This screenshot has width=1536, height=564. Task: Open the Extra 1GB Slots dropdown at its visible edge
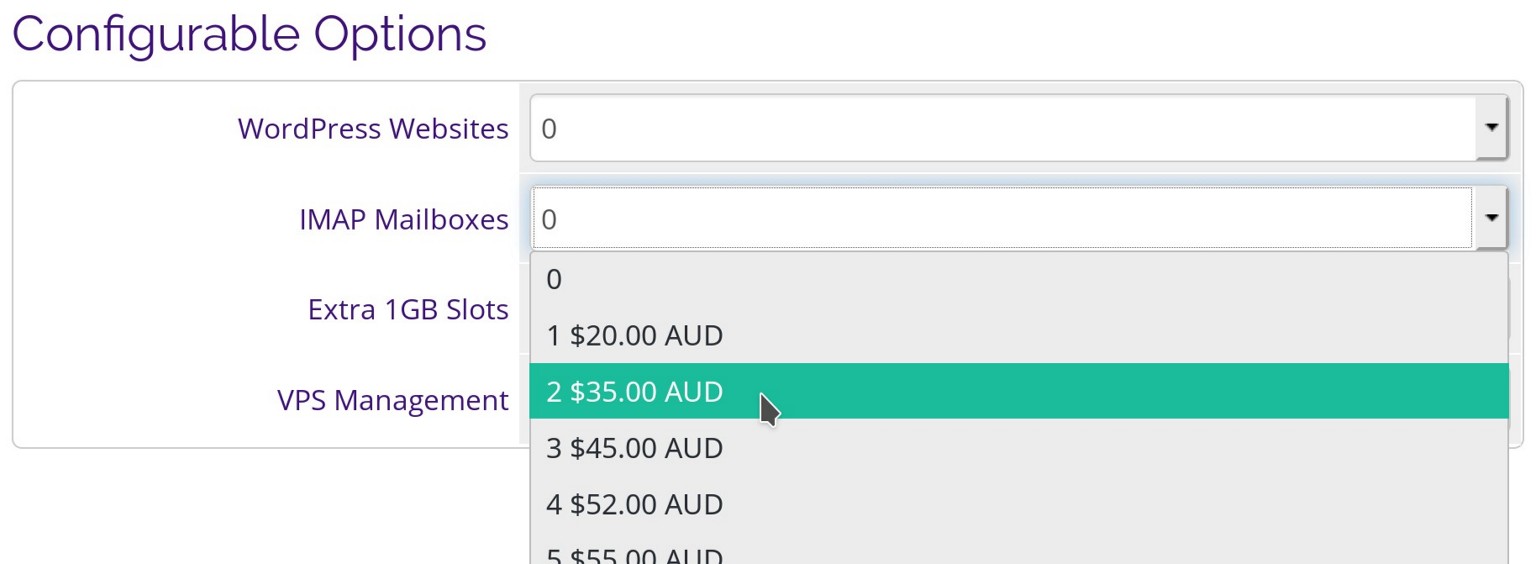coord(1513,309)
